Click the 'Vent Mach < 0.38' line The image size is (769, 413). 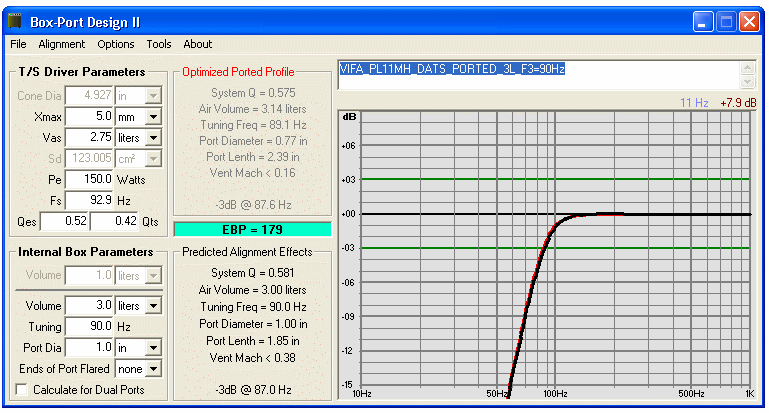(x=253, y=358)
